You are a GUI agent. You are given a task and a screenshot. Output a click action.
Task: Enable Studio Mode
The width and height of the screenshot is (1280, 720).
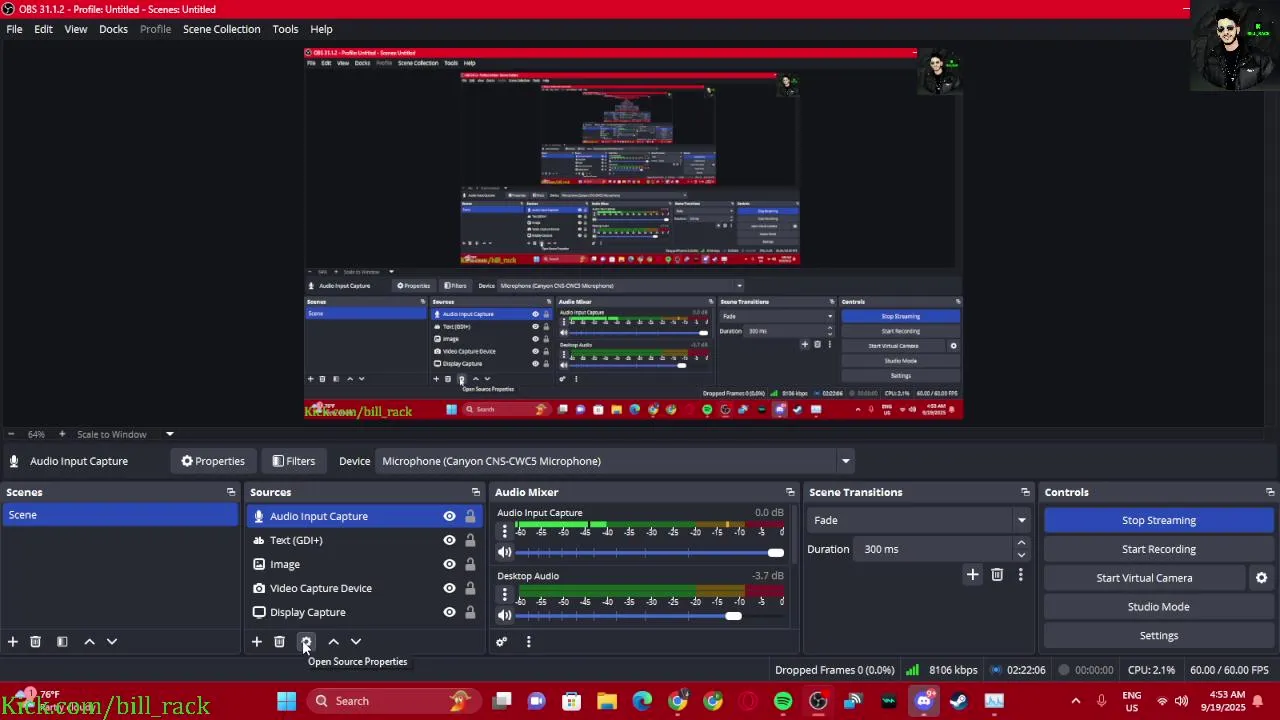point(1158,607)
